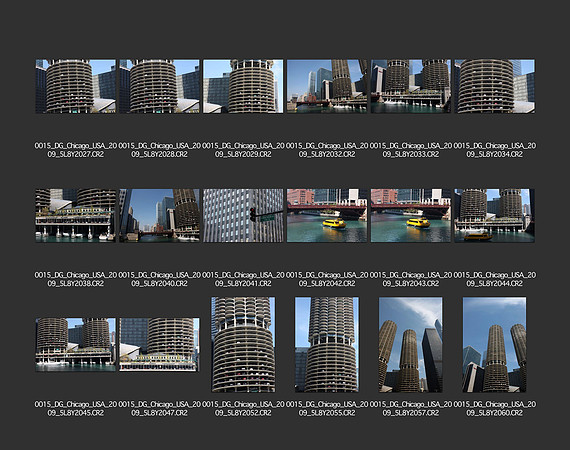
Task: Click filename label ending 5L8Y2028.CR2
Action: [x=159, y=150]
